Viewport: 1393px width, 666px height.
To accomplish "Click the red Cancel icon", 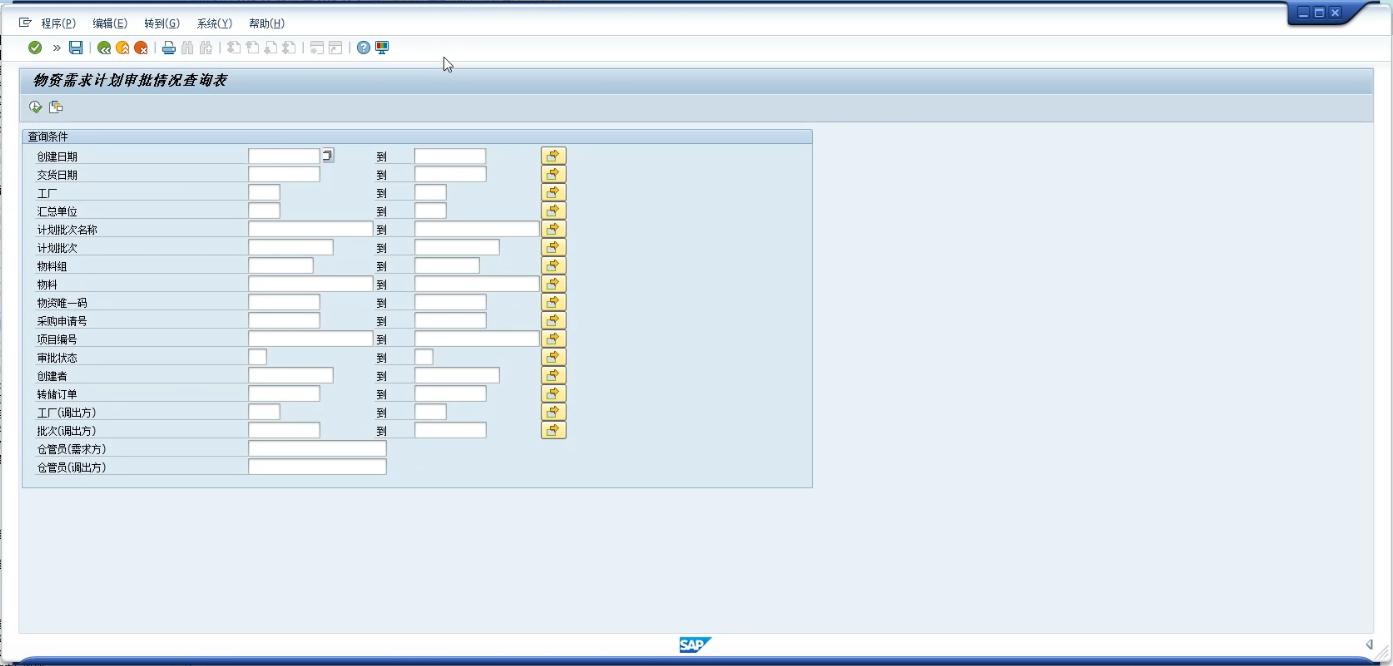I will coord(141,48).
